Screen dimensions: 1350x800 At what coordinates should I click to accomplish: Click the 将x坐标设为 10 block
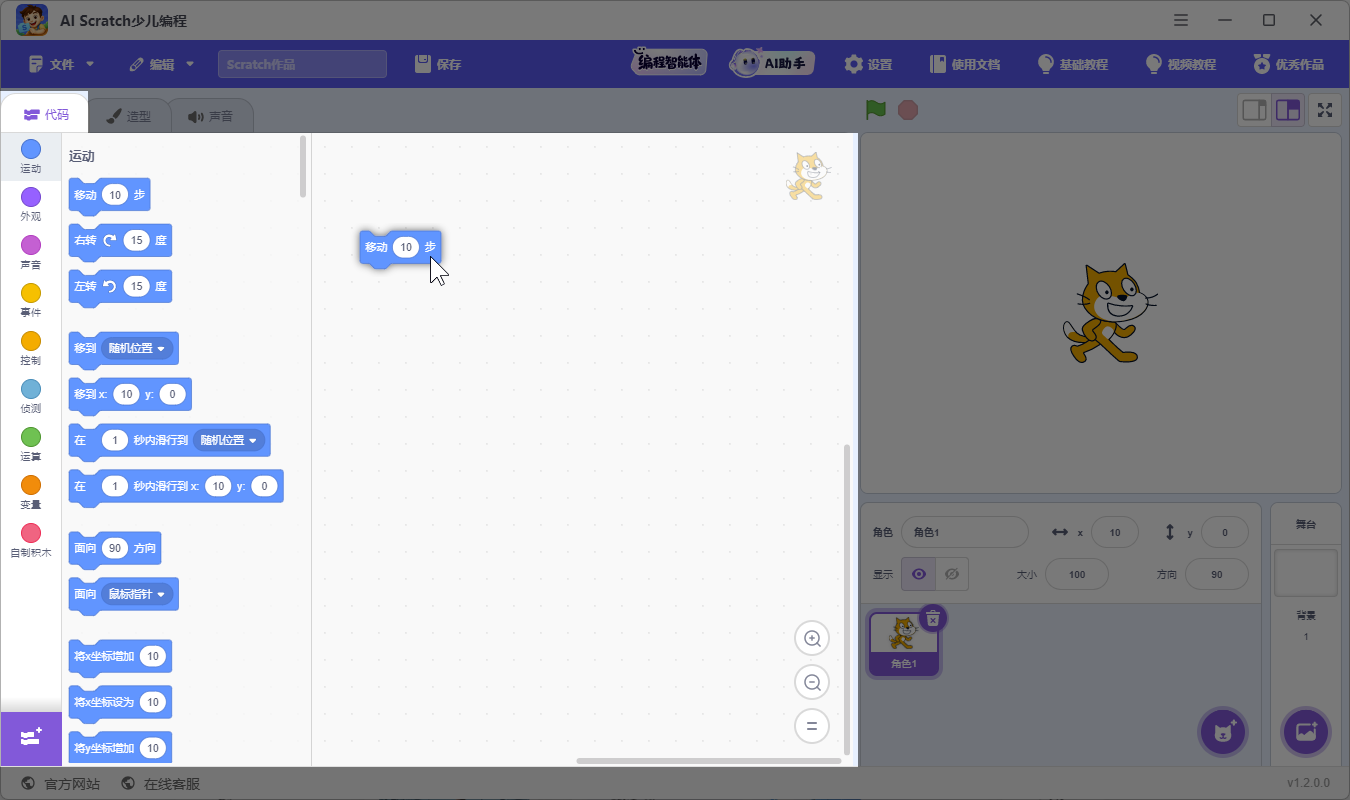pos(120,703)
